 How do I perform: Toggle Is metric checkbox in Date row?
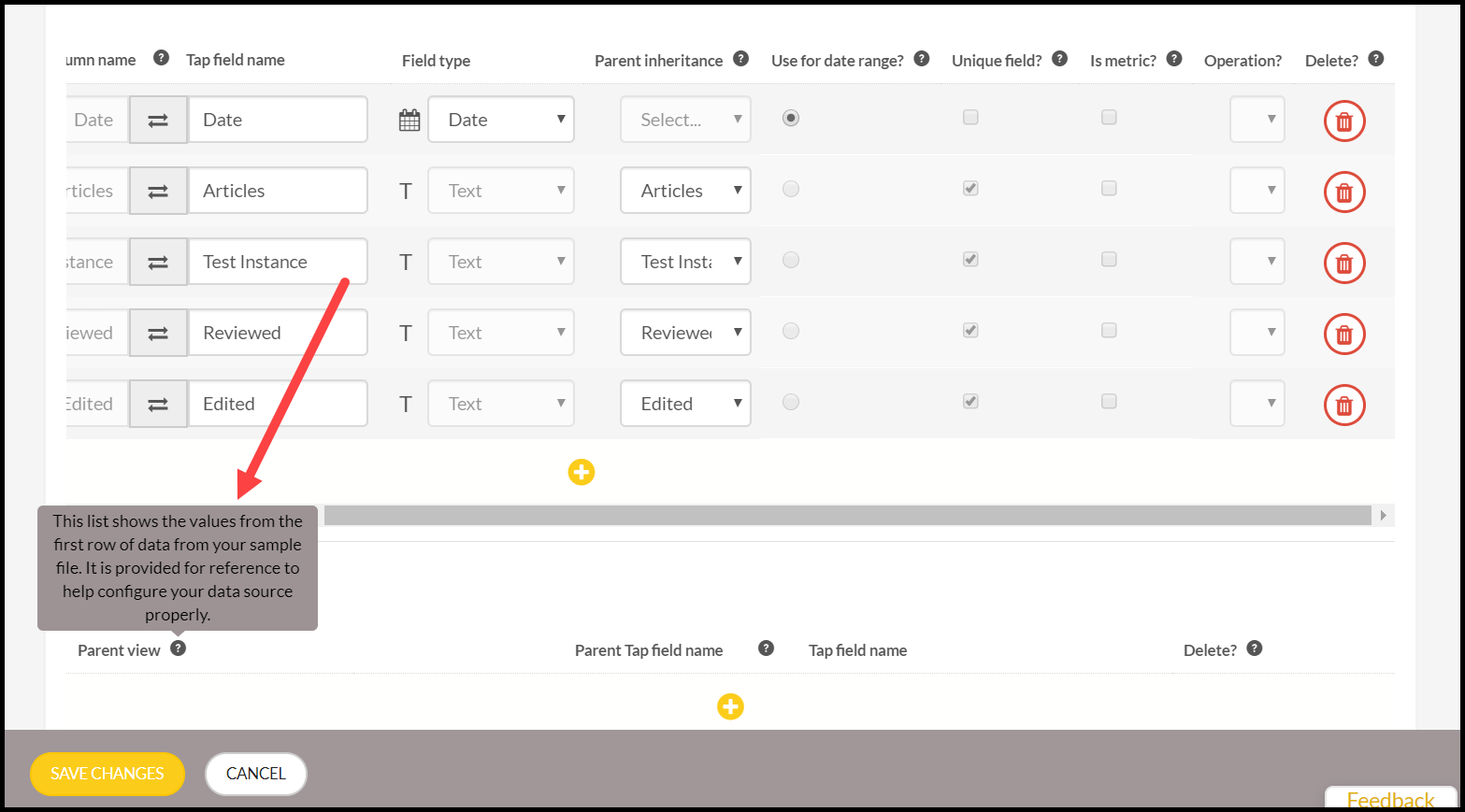pyautogui.click(x=1109, y=117)
